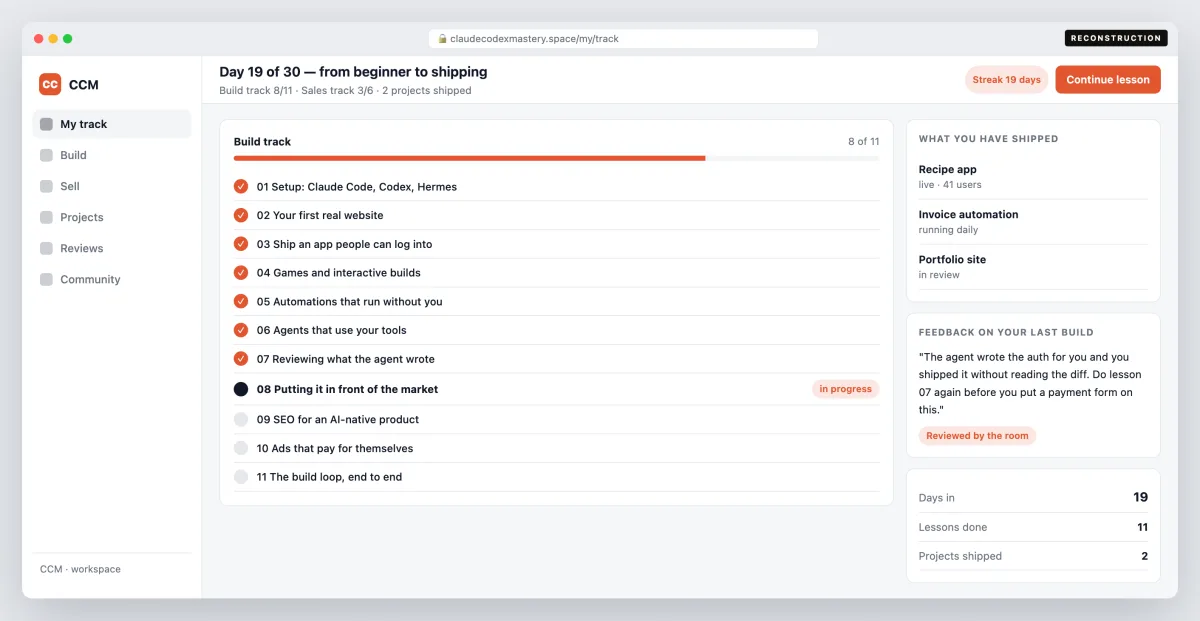Toggle checkmark for 07 Reviewing lesson
This screenshot has width=1200, height=621.
pos(241,359)
